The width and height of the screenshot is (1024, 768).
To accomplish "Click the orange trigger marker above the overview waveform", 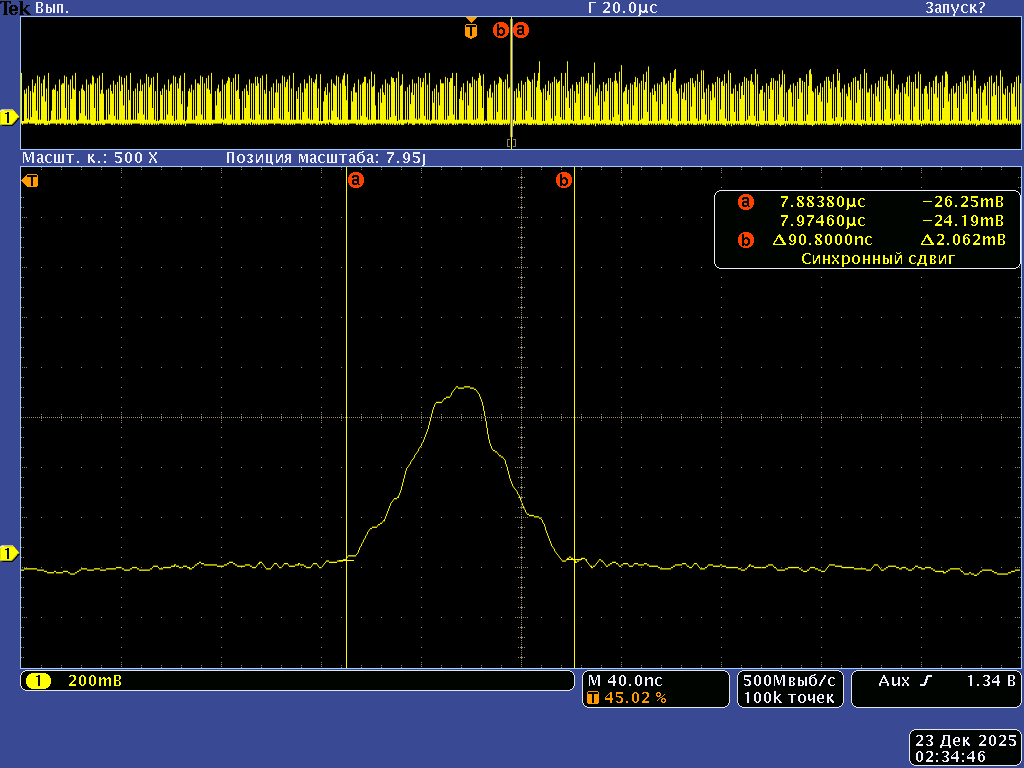I will tap(471, 30).
